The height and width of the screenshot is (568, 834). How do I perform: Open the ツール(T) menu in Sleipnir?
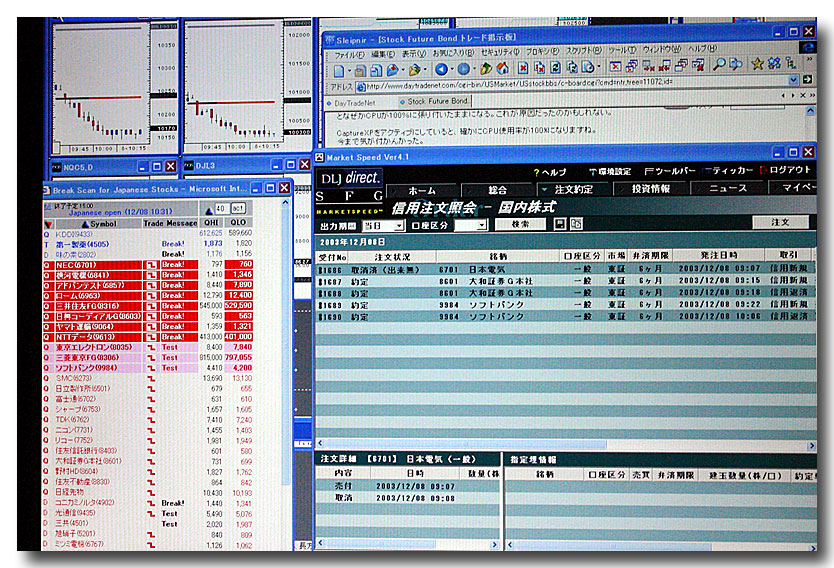(x=622, y=50)
